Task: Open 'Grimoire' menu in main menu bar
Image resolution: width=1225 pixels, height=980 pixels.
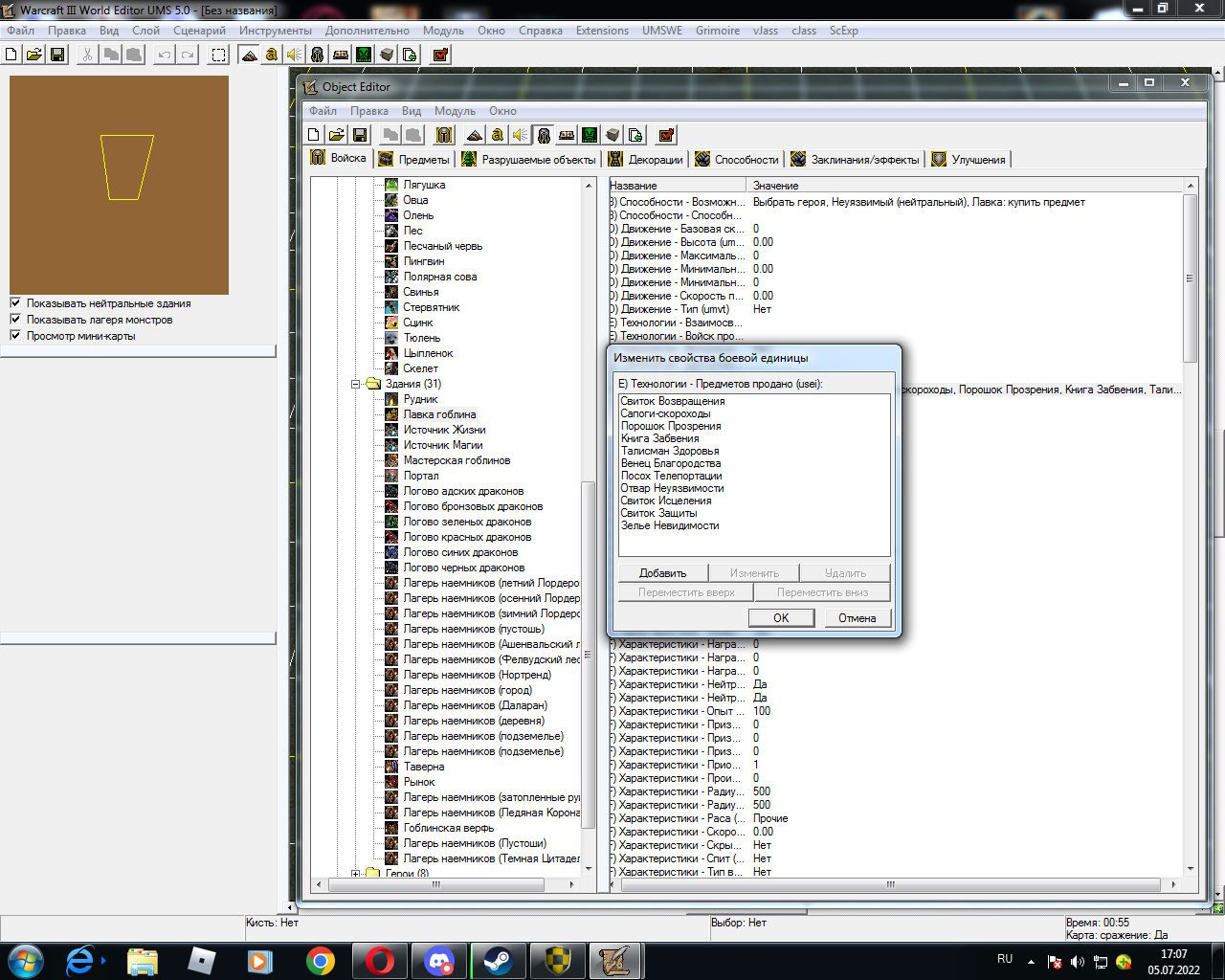Action: [718, 31]
